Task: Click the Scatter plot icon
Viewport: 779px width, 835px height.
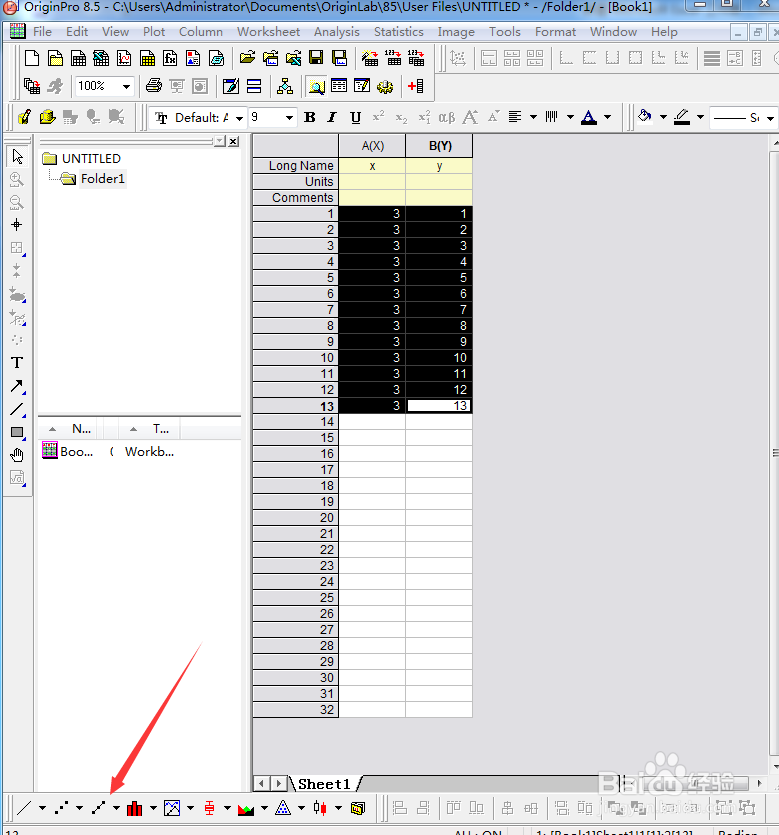Action: (x=62, y=808)
